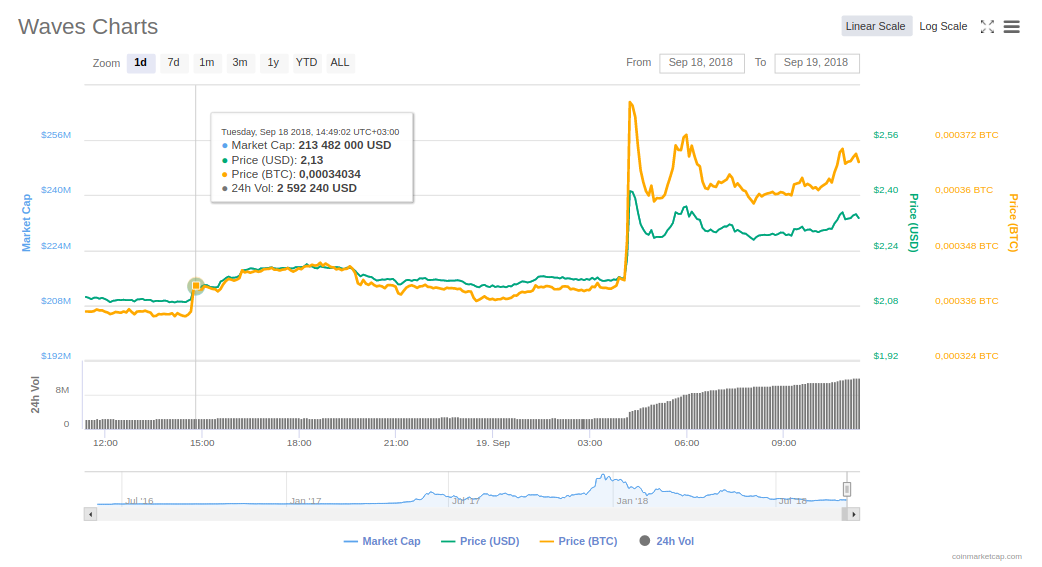Switch to Log Scale

[943, 27]
